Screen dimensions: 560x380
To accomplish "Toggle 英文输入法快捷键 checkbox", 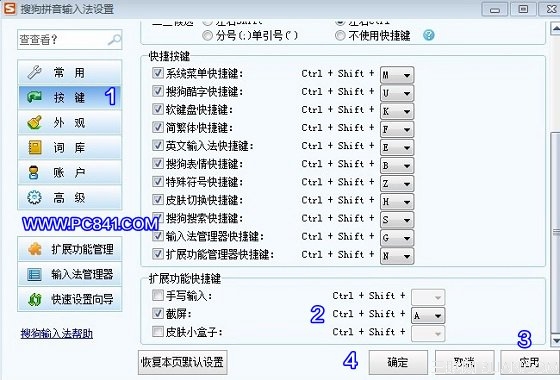I will pos(158,145).
